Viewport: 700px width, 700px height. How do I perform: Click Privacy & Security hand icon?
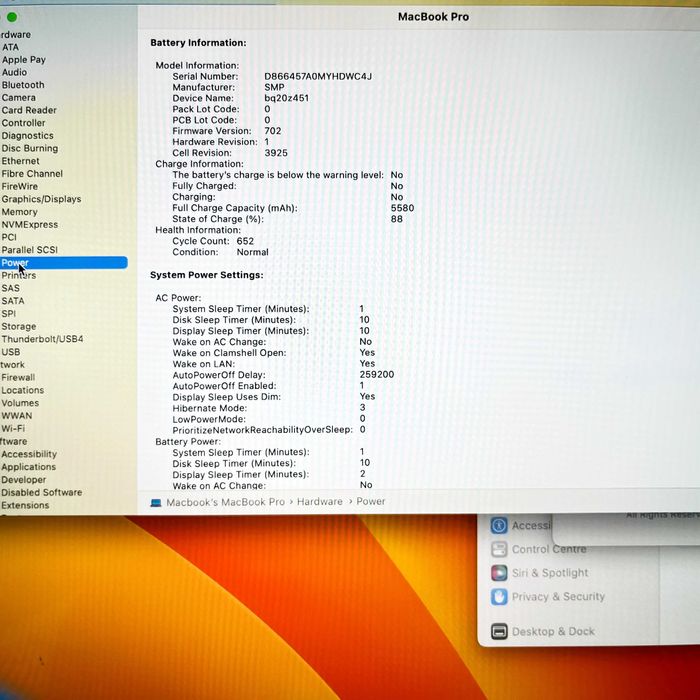[499, 597]
